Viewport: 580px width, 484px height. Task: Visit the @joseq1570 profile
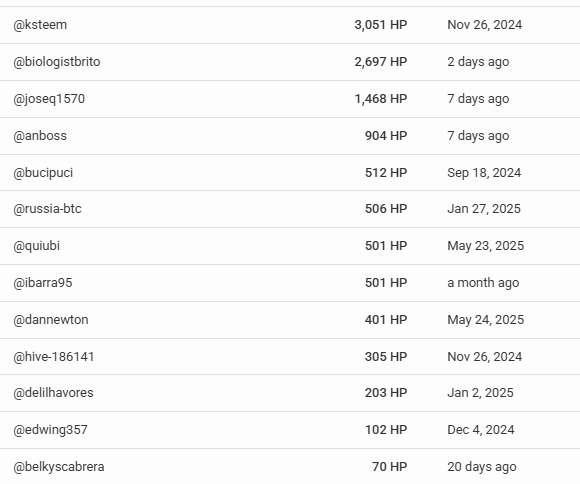[49, 99]
